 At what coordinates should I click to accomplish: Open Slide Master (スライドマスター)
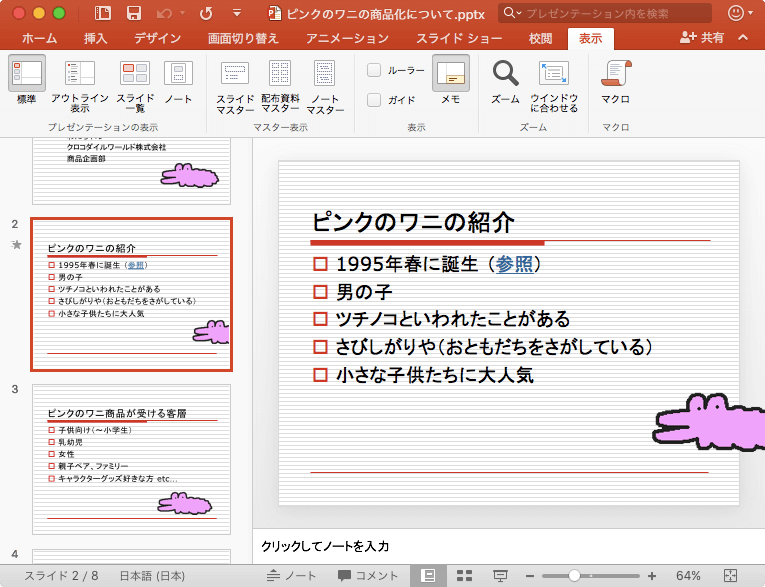tap(235, 87)
